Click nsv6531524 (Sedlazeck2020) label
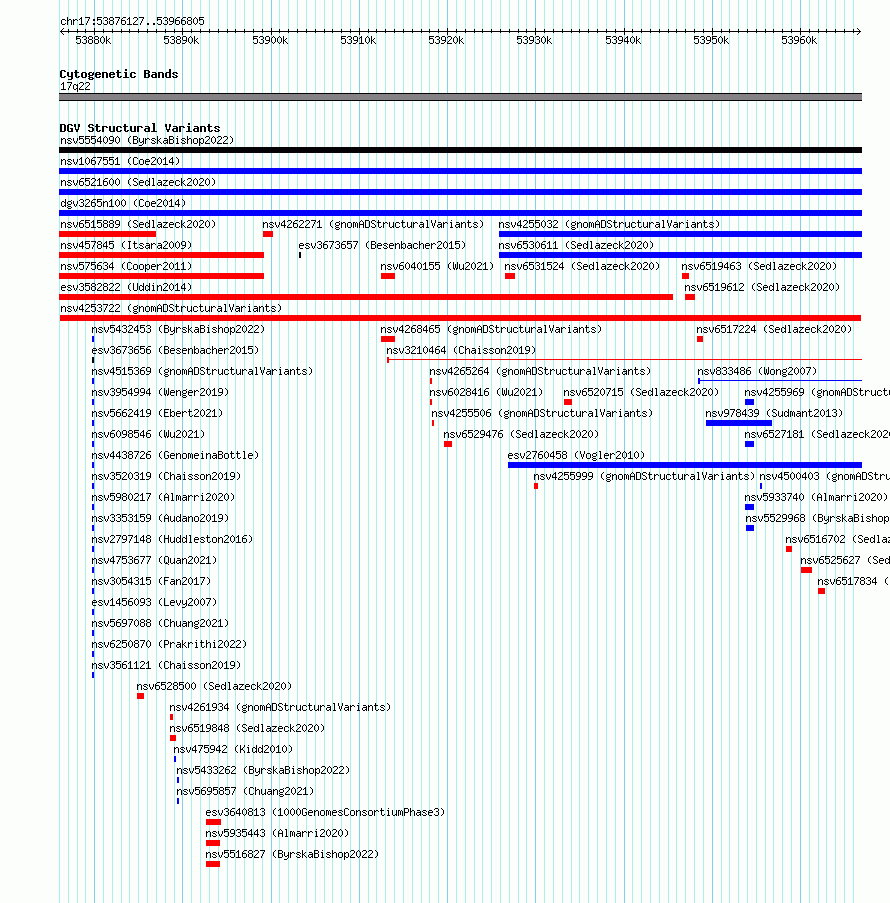Image resolution: width=890 pixels, height=903 pixels. tap(582, 266)
